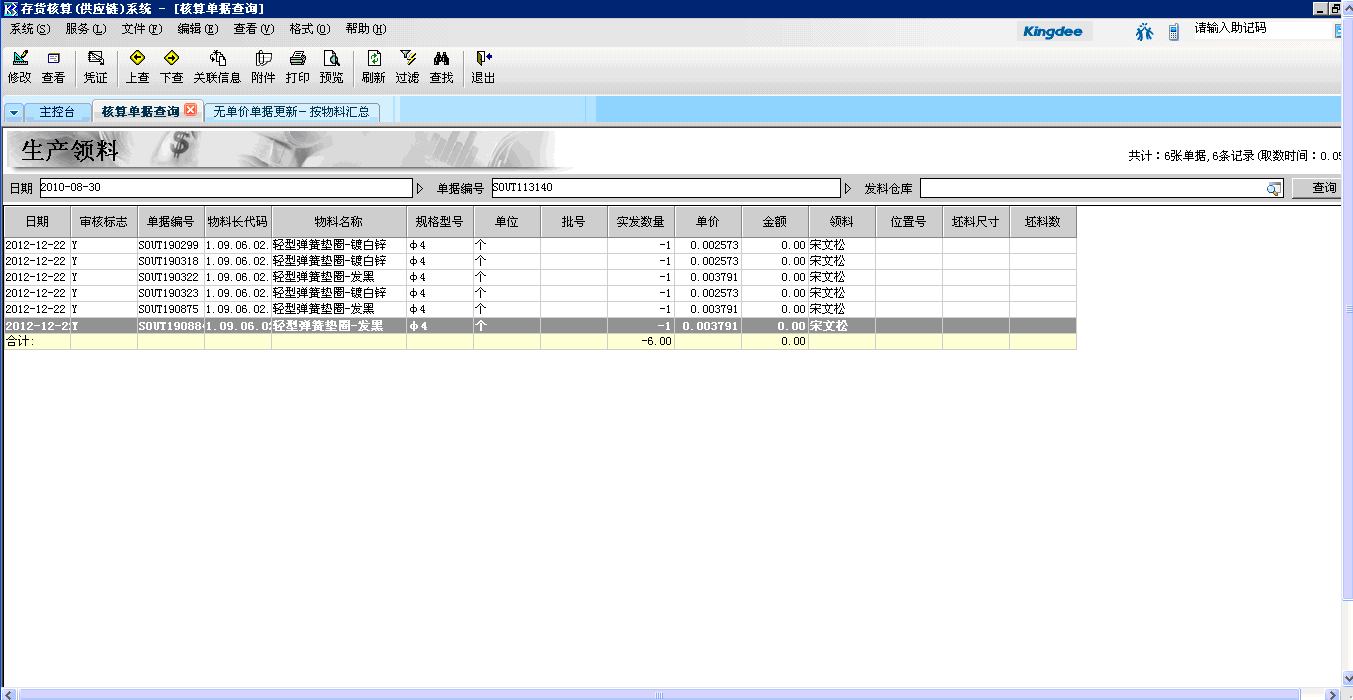Open the 帮助(H) menu
The height and width of the screenshot is (700, 1353).
[x=365, y=29]
